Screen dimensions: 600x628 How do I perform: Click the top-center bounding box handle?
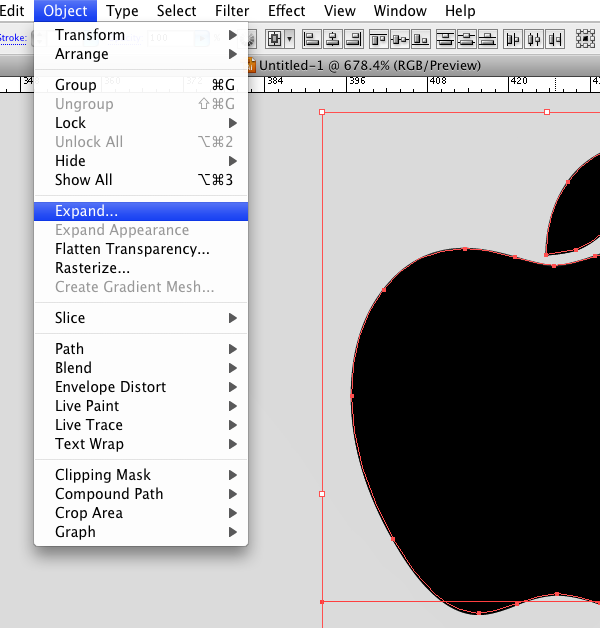click(547, 112)
